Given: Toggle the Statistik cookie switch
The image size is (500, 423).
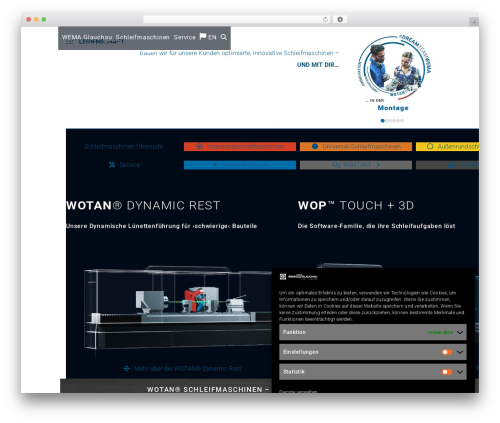Looking at the screenshot, I should pyautogui.click(x=446, y=372).
